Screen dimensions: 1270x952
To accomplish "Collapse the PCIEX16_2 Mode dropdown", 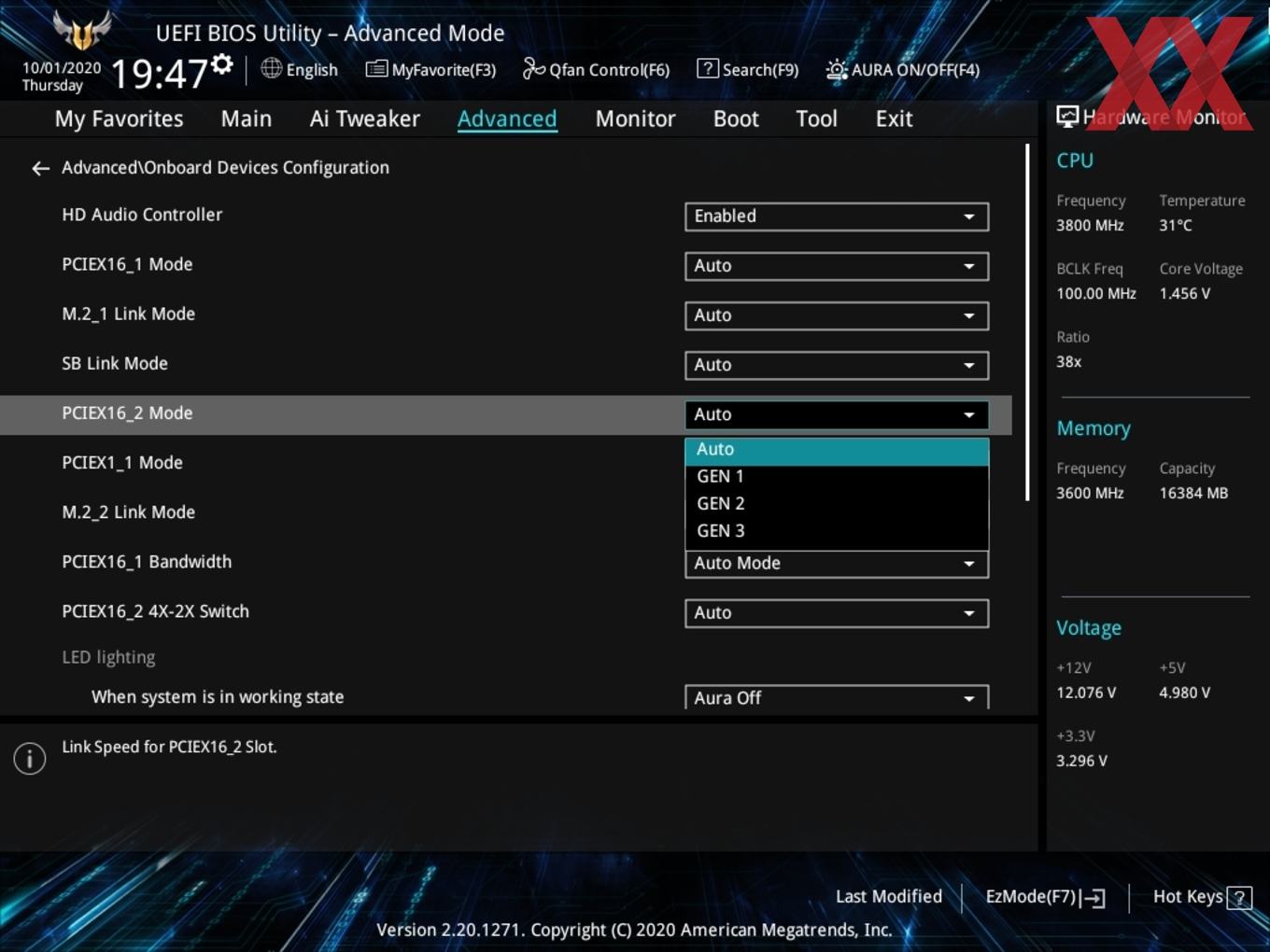I will (x=837, y=414).
